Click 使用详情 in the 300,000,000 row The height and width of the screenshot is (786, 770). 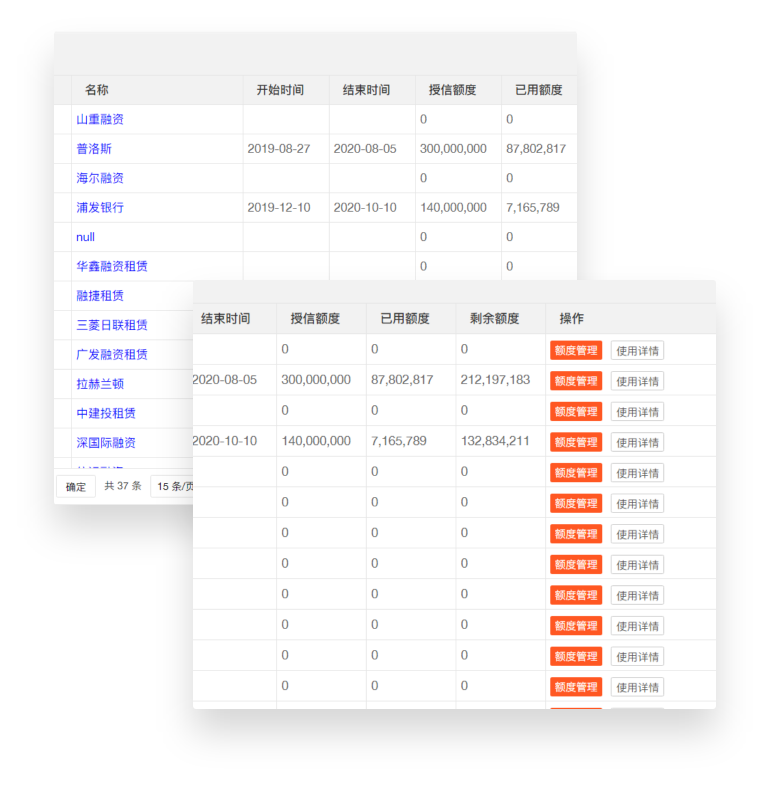637,381
